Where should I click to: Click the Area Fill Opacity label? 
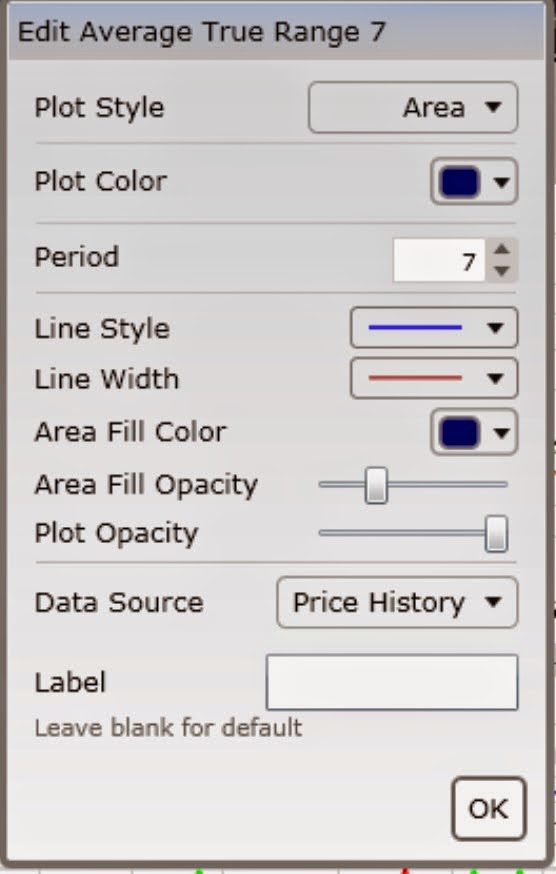[146, 485]
